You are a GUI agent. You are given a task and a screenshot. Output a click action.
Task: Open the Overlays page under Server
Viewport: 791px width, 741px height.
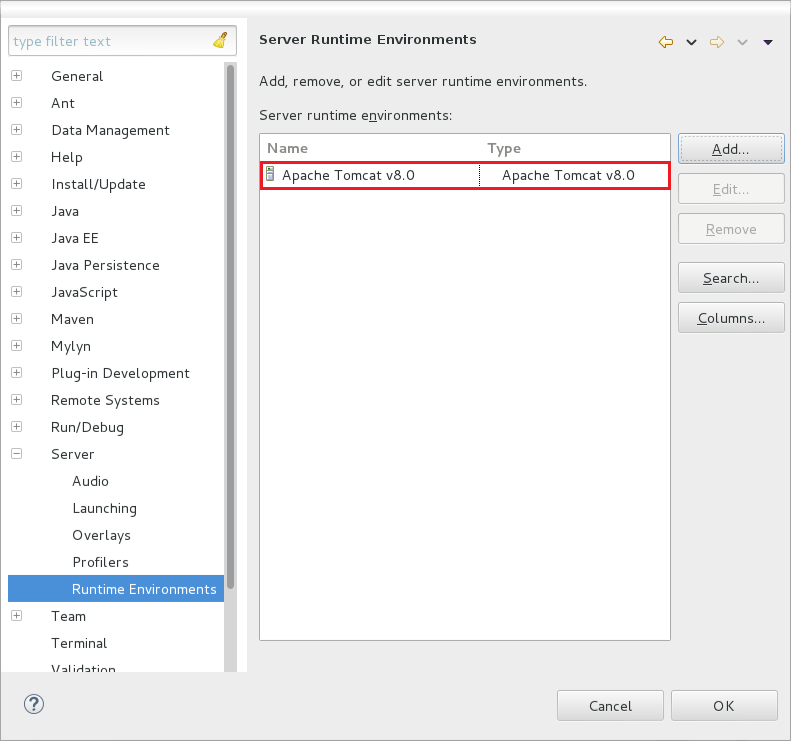pos(101,535)
